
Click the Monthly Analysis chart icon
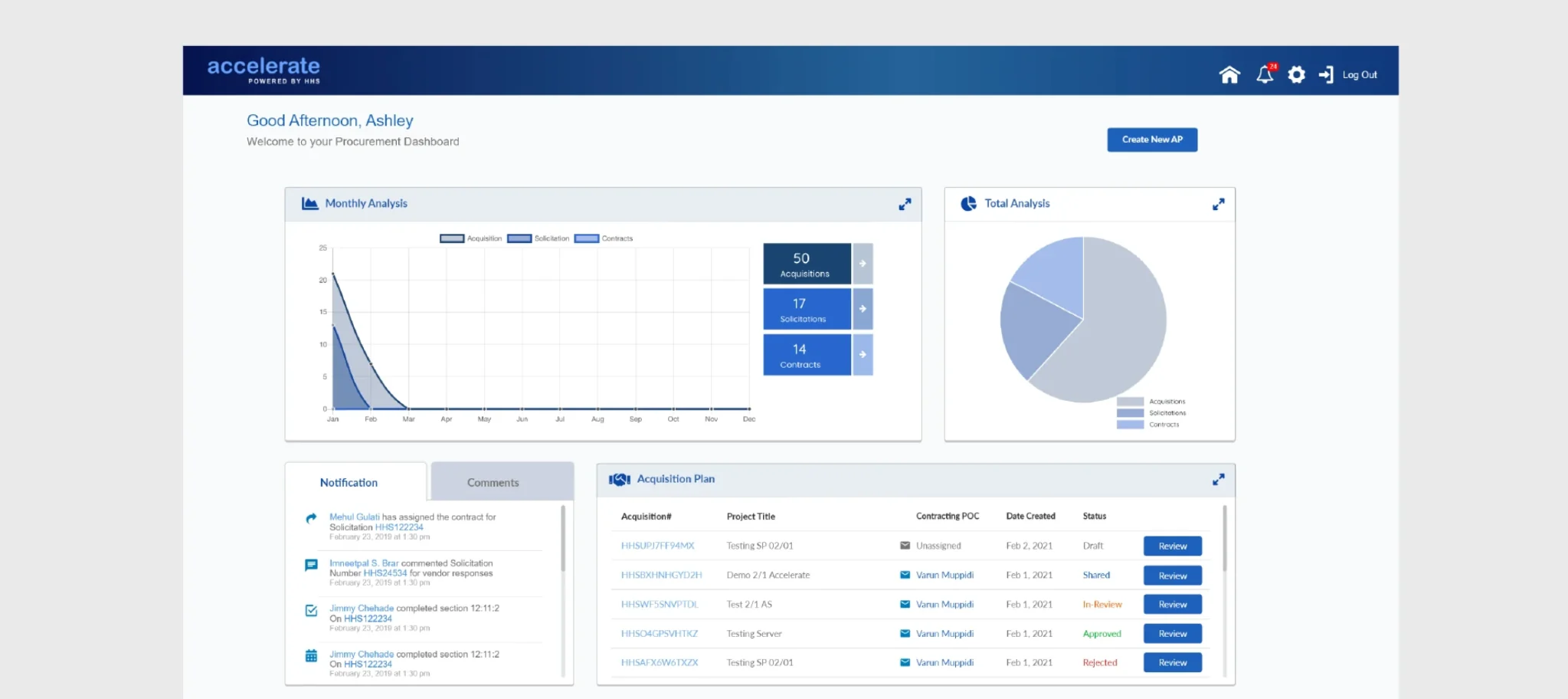coord(309,203)
